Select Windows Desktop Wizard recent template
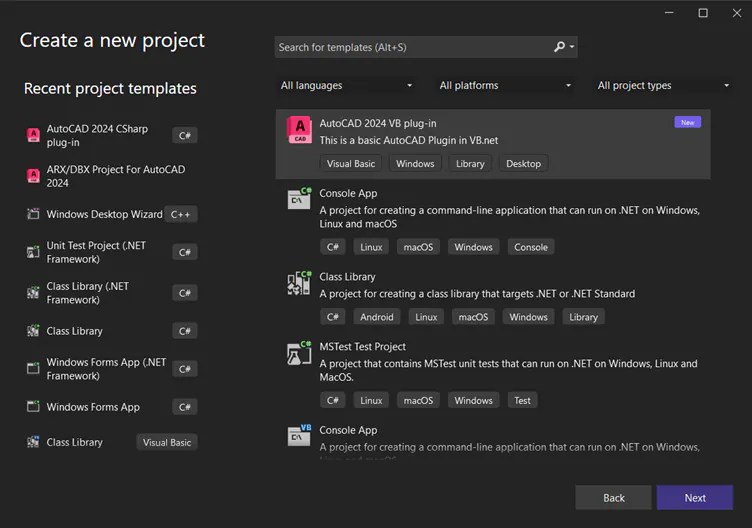 click(111, 214)
